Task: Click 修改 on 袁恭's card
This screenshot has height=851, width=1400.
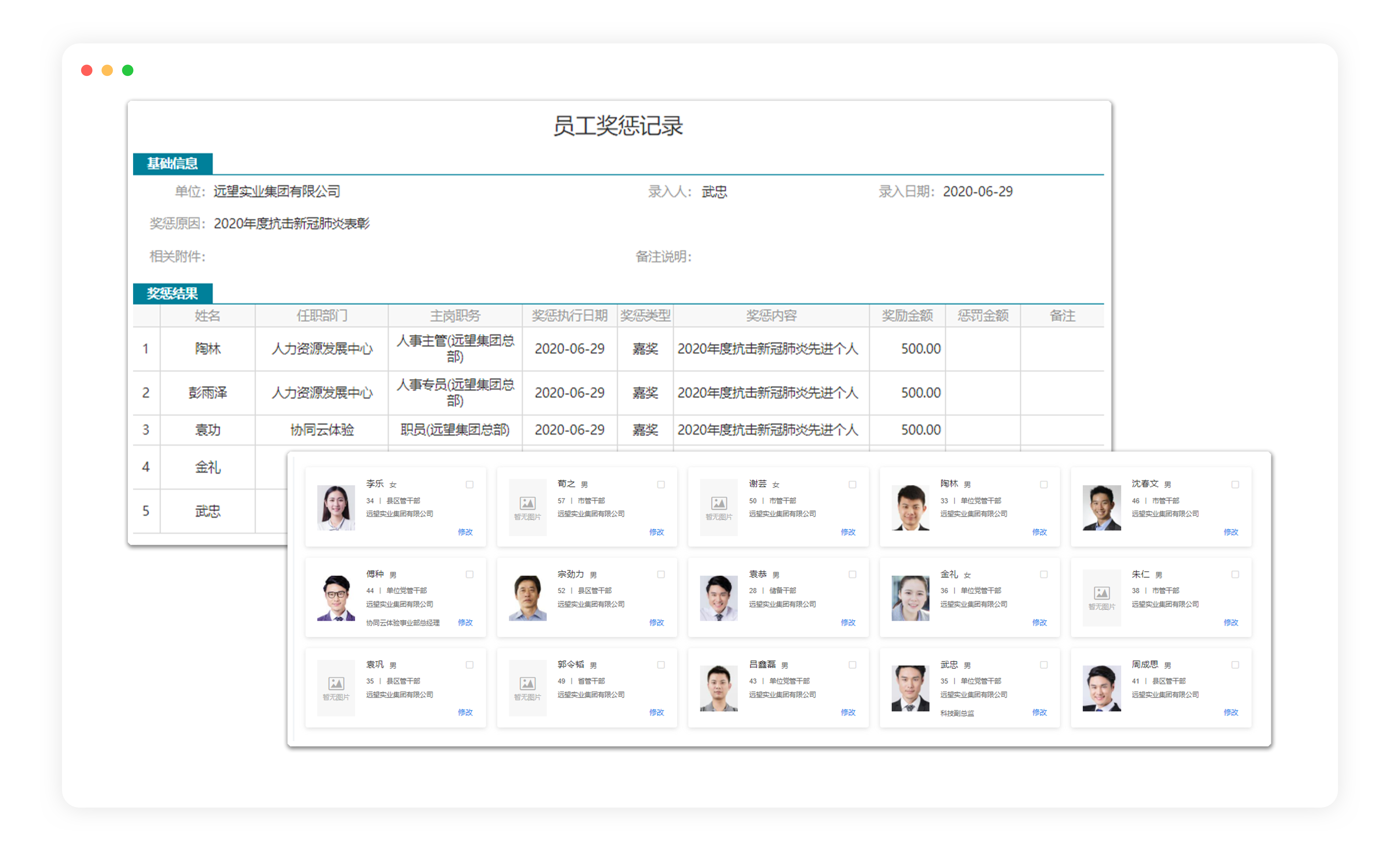Action: (848, 622)
